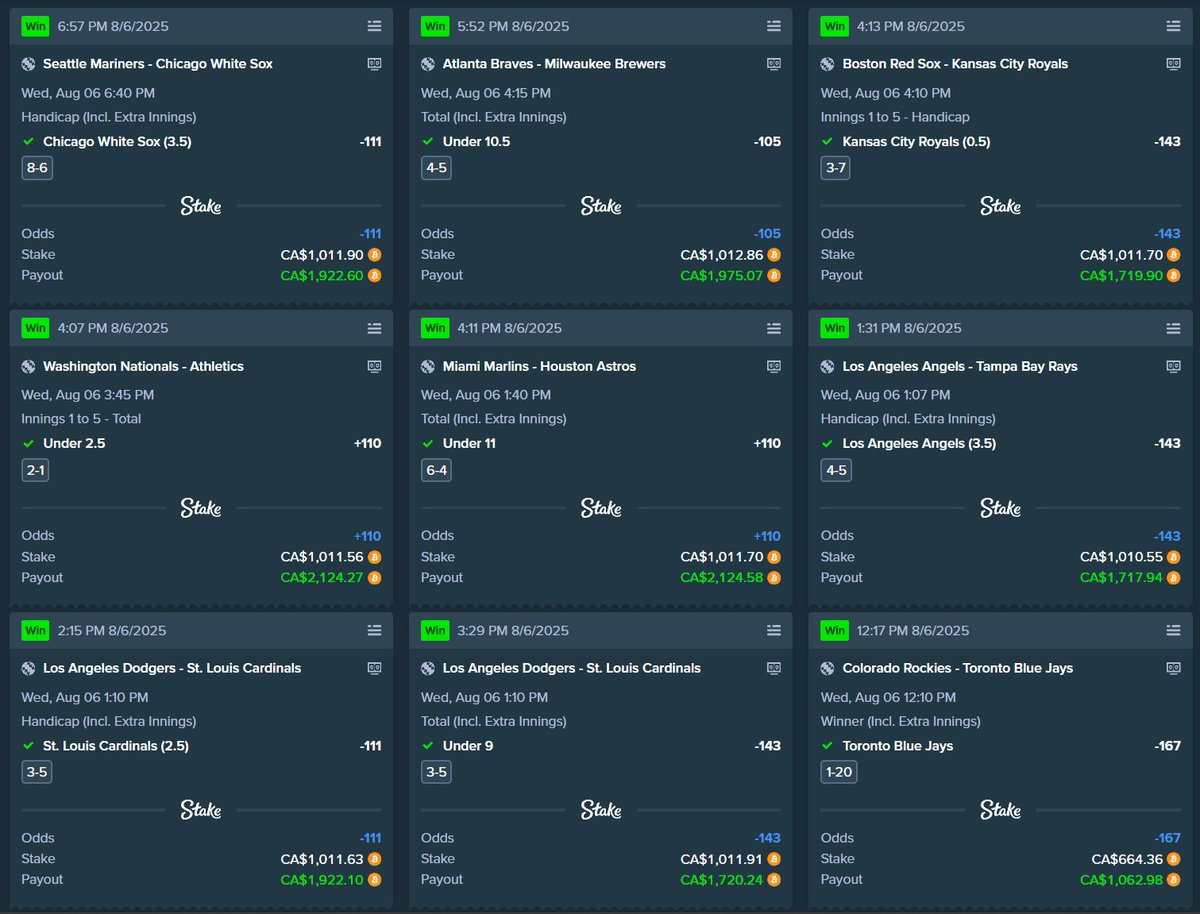Open menu icon on Los Angeles Angels slip
Image resolution: width=1200 pixels, height=914 pixels.
[1174, 328]
